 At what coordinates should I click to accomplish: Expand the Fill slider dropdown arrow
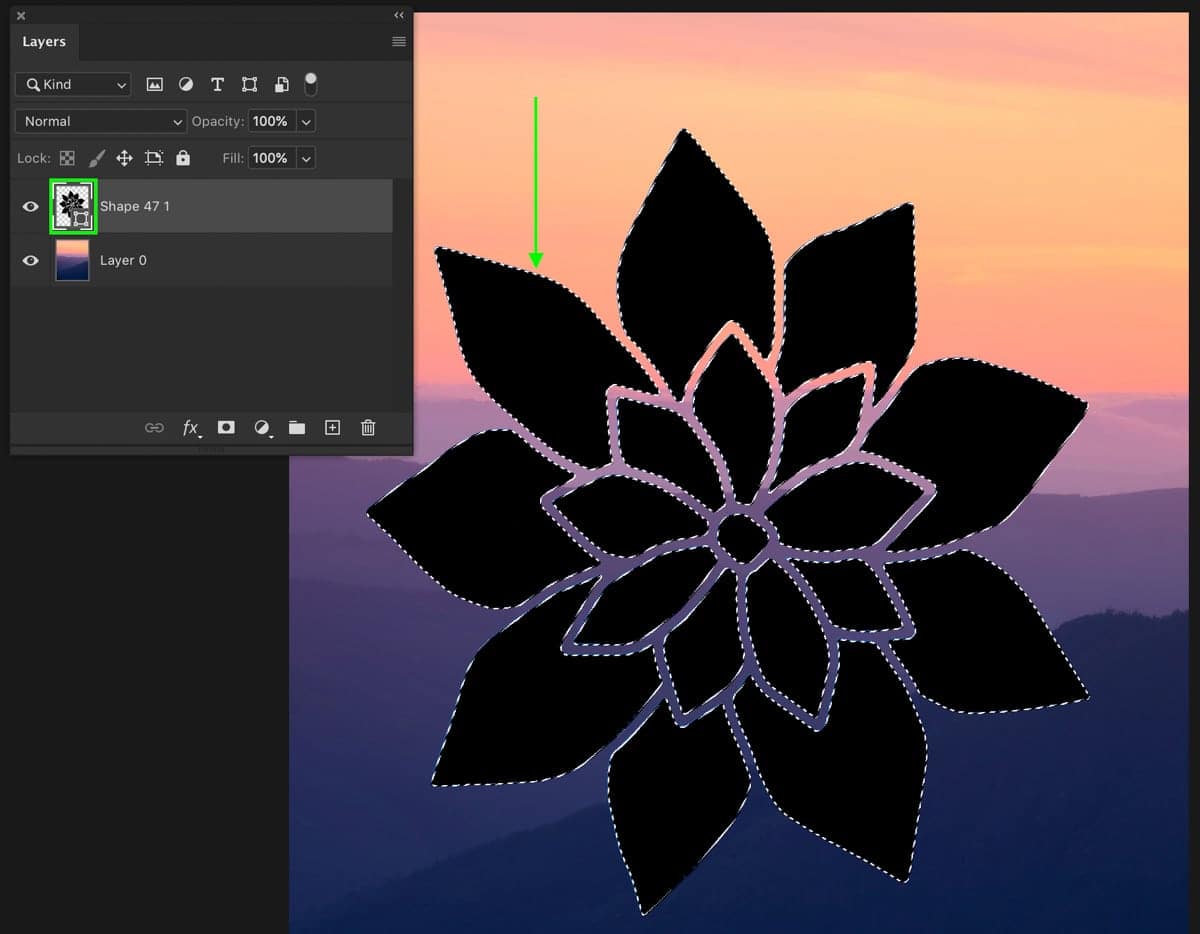pyautogui.click(x=306, y=158)
